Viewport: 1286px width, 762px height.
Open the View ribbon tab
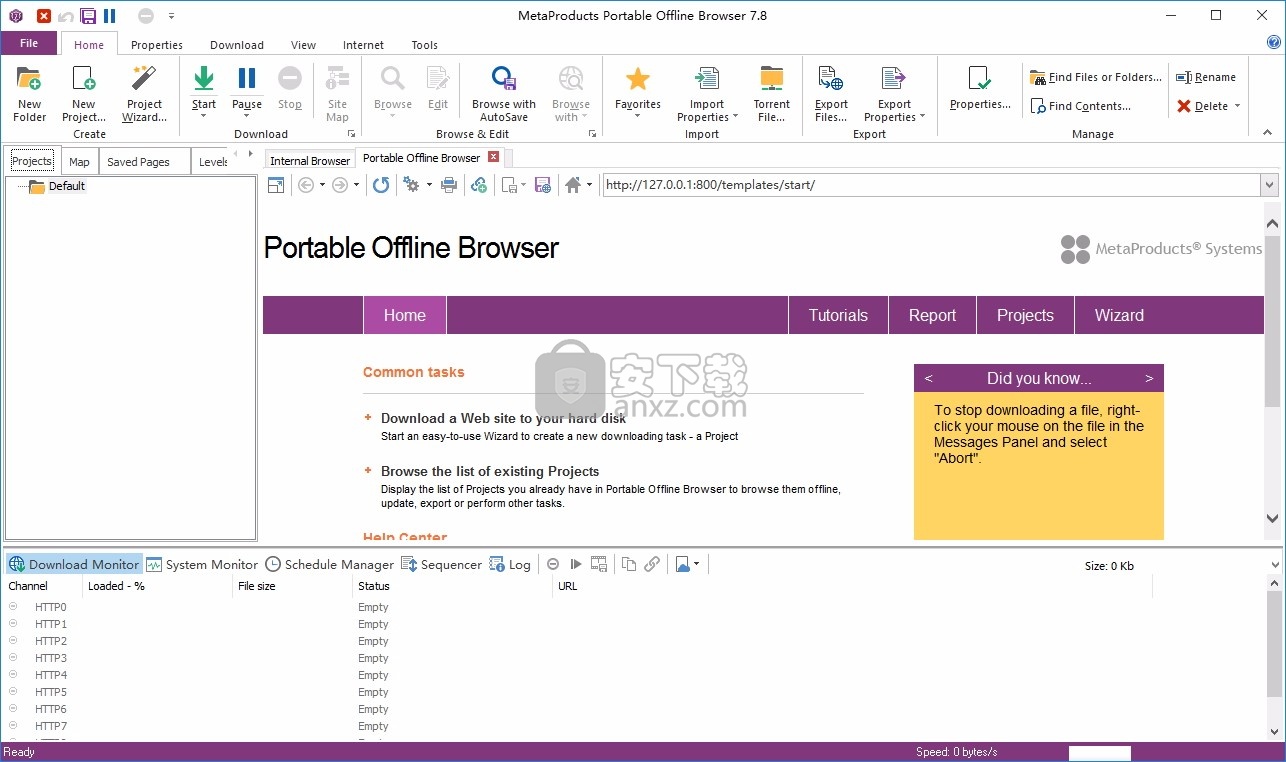(x=303, y=45)
